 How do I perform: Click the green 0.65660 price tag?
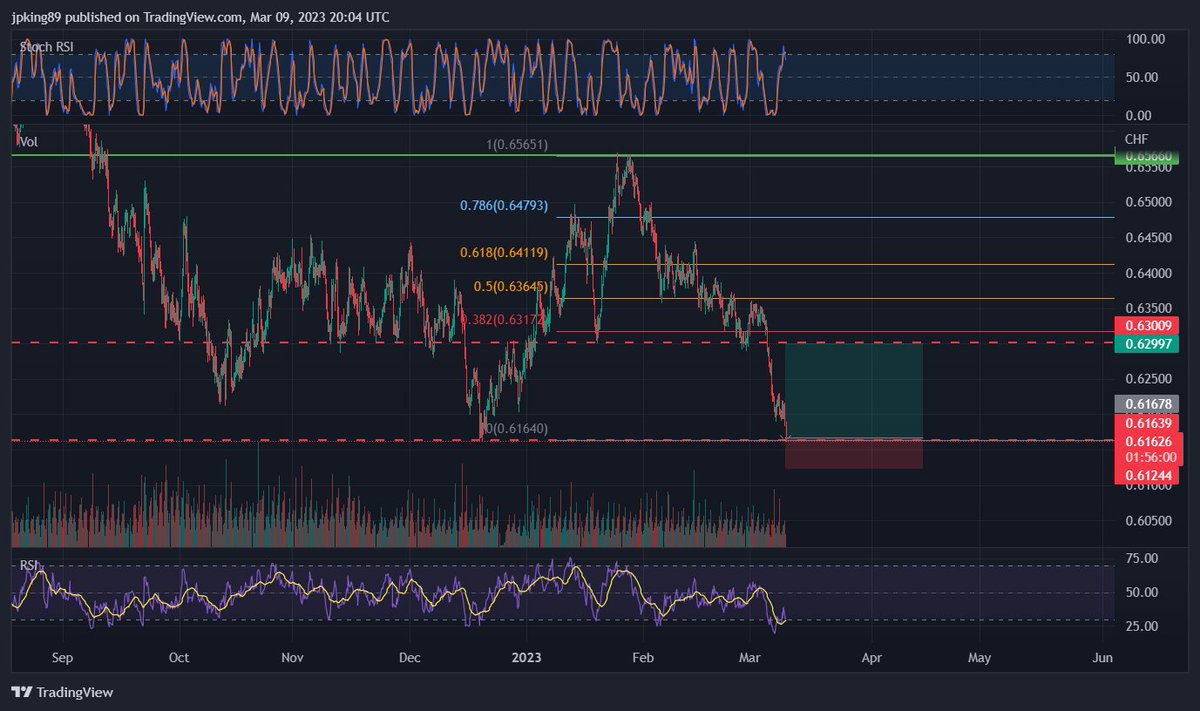pos(1149,157)
